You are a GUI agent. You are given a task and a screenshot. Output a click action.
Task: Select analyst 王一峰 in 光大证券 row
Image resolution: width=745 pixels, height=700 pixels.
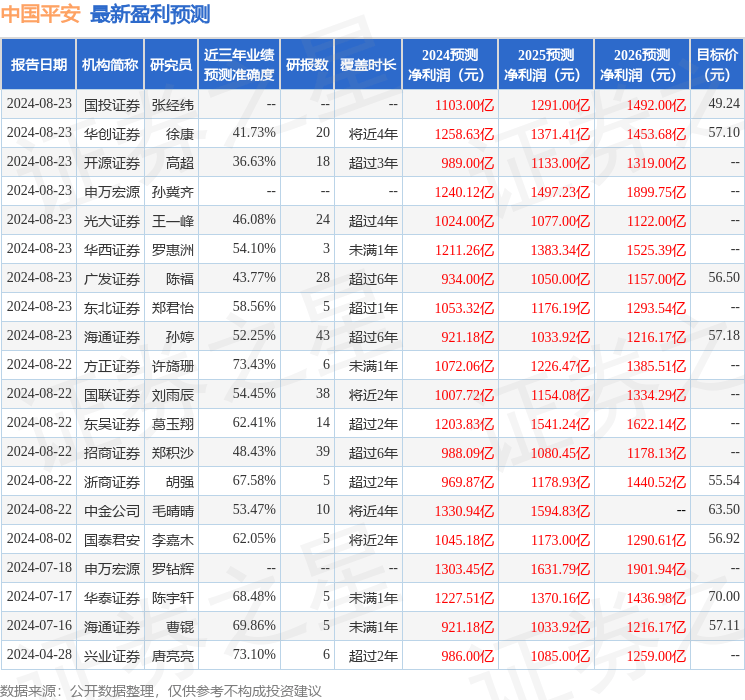(x=172, y=220)
